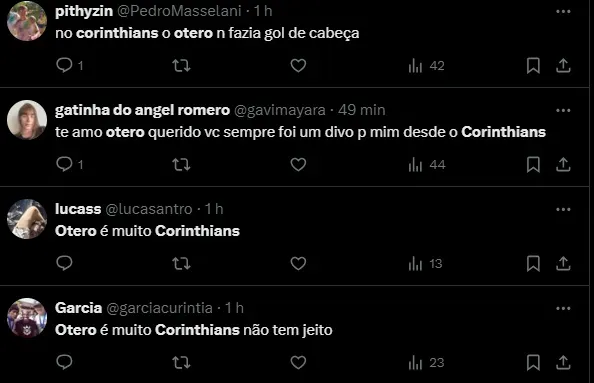The image size is (594, 383).
Task: Like pithyzin's tweet about Otero
Action: click(x=298, y=66)
